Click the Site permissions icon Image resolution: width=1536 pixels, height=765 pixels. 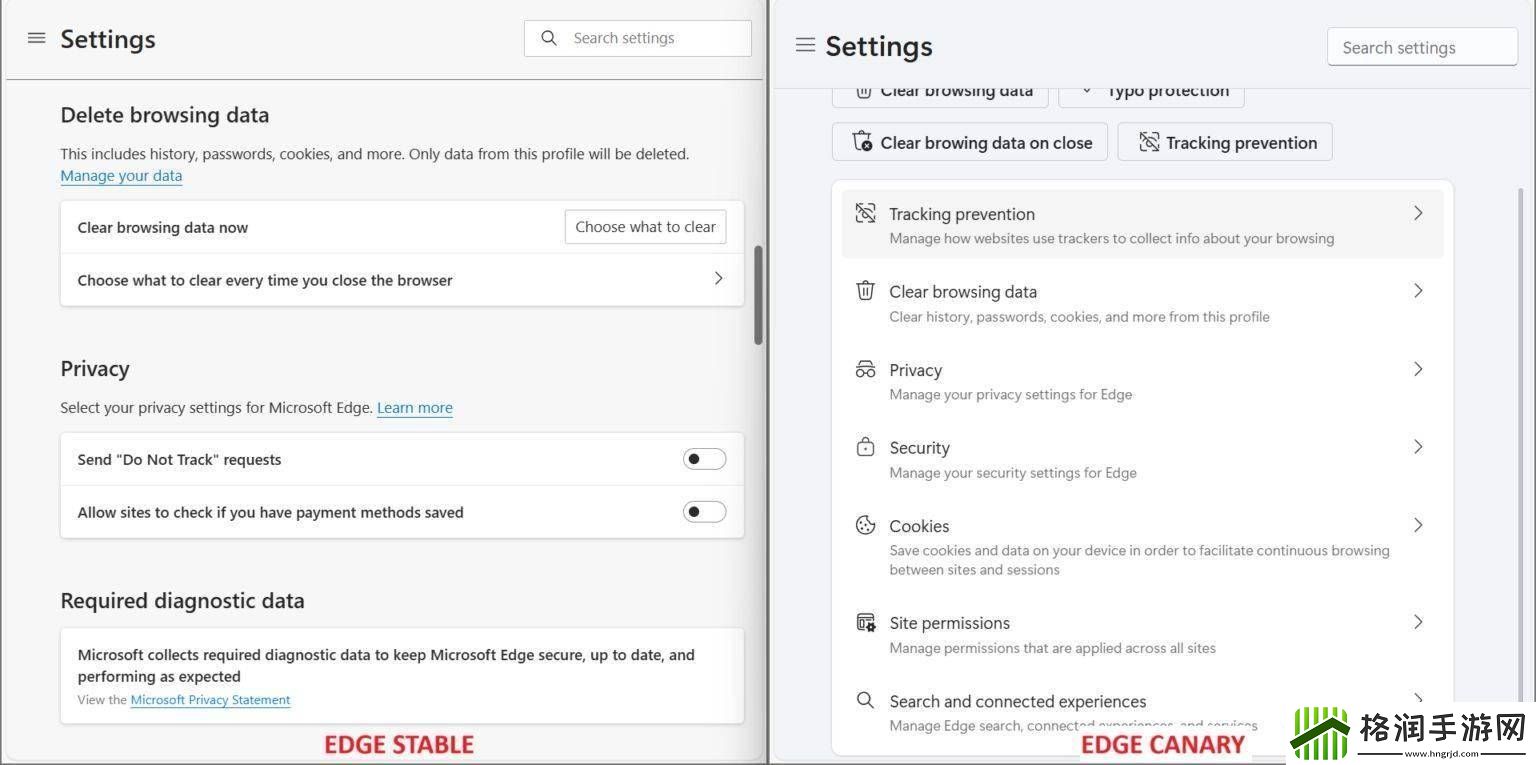(x=865, y=622)
